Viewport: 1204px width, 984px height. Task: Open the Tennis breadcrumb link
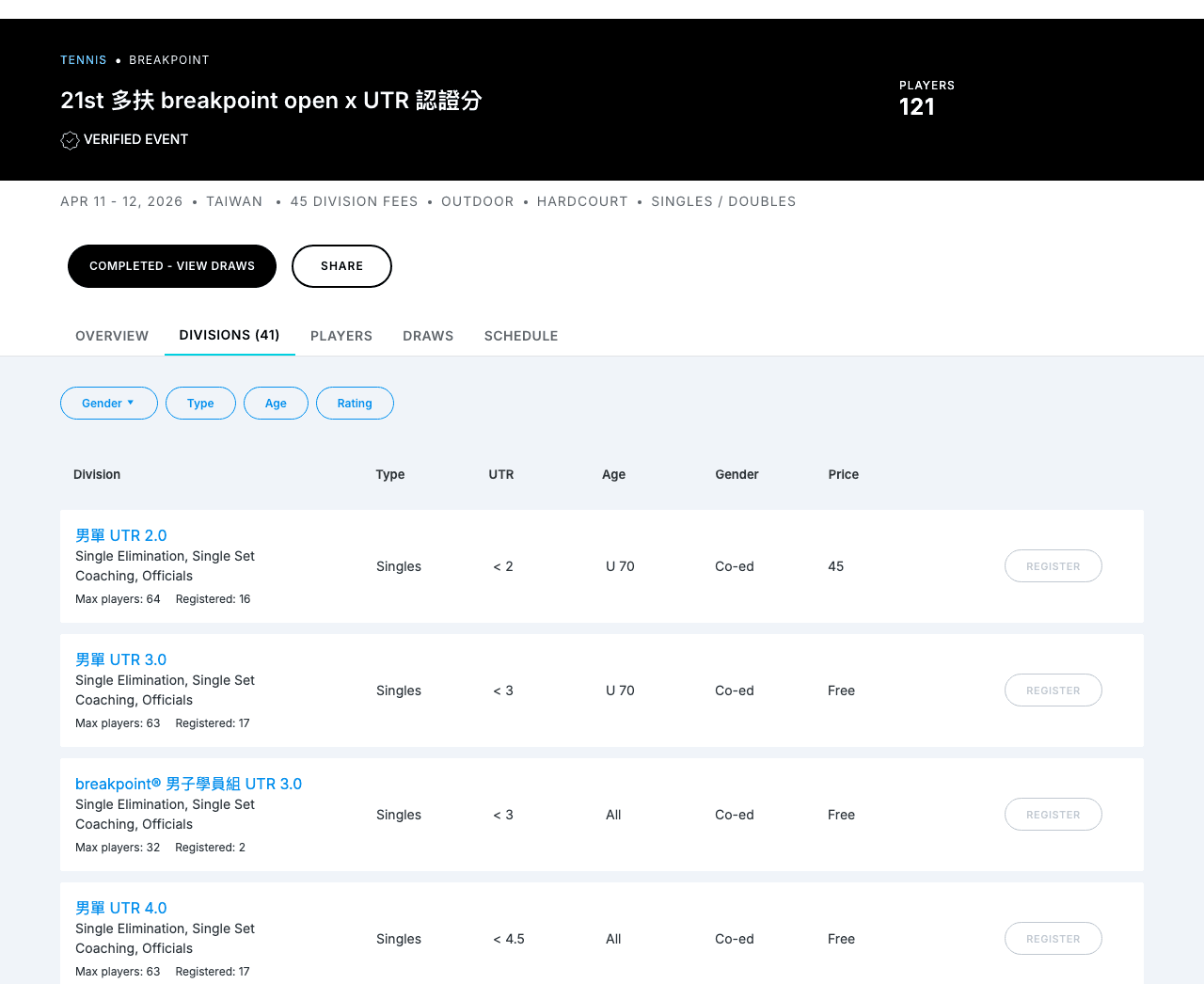[84, 60]
